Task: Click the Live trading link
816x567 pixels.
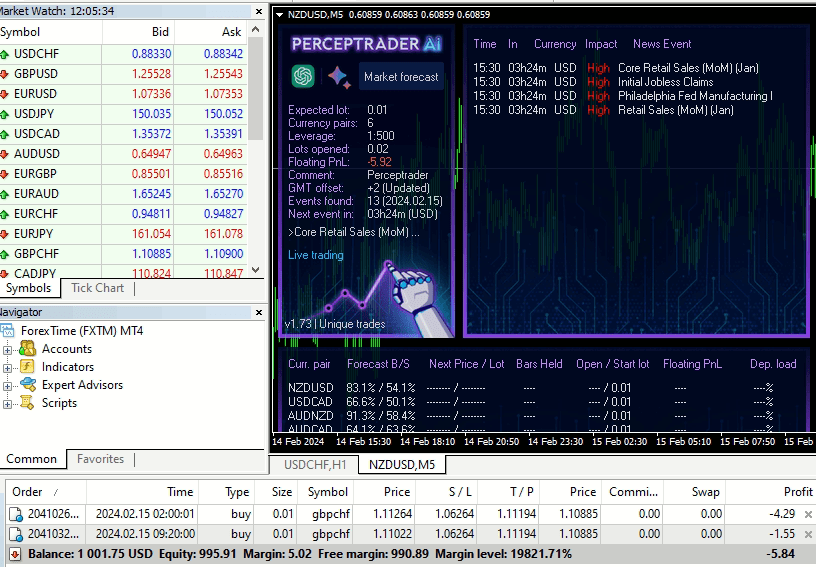Action: click(x=315, y=255)
